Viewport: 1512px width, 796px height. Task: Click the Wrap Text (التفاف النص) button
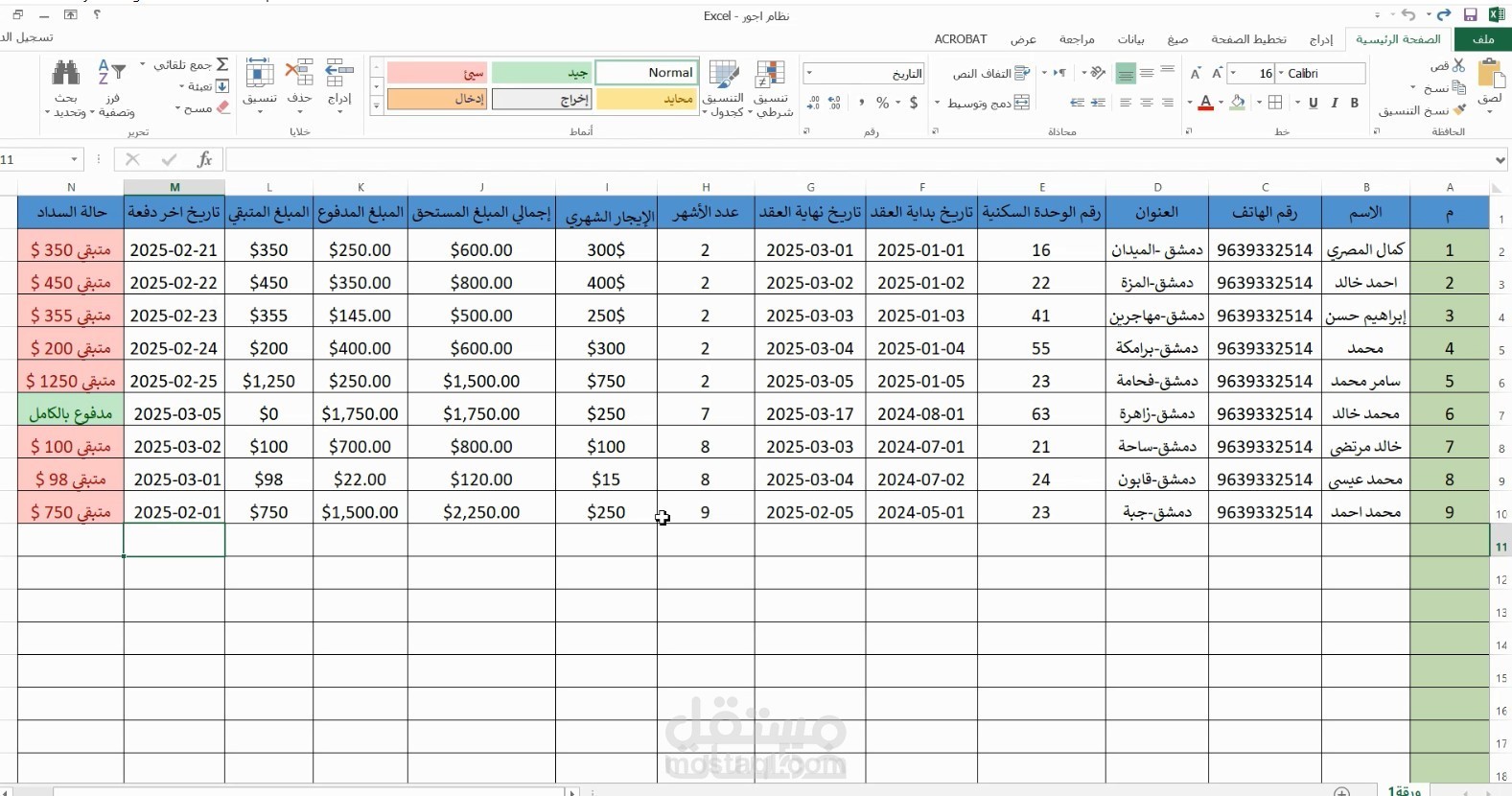(x=992, y=73)
